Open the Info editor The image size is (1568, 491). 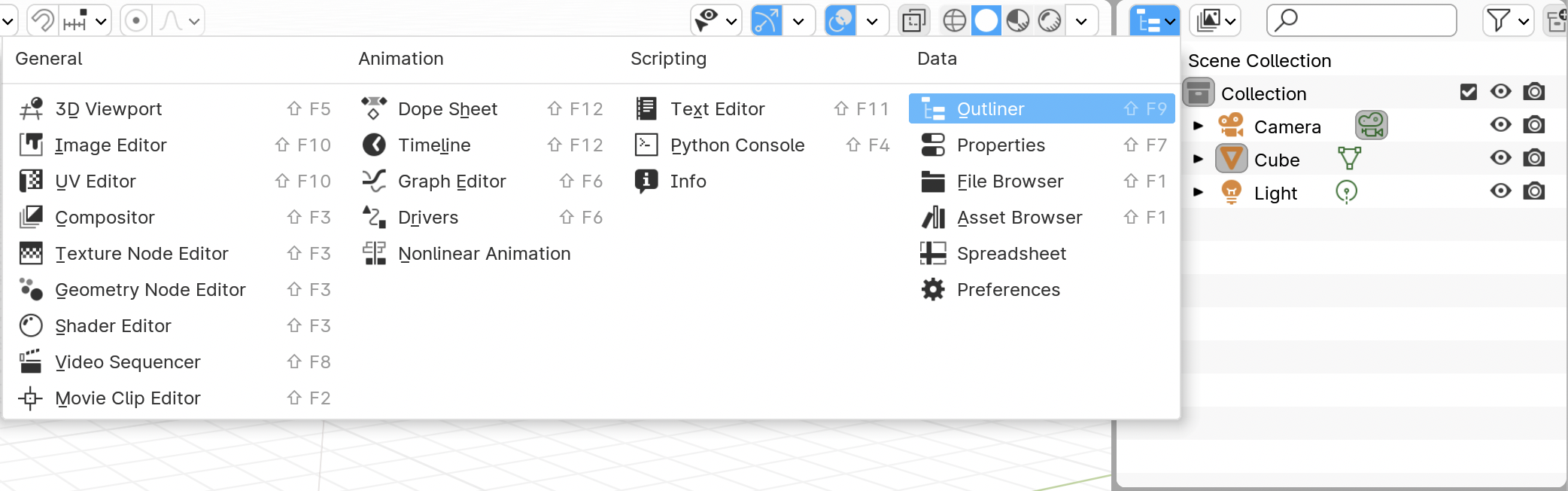click(x=761, y=181)
